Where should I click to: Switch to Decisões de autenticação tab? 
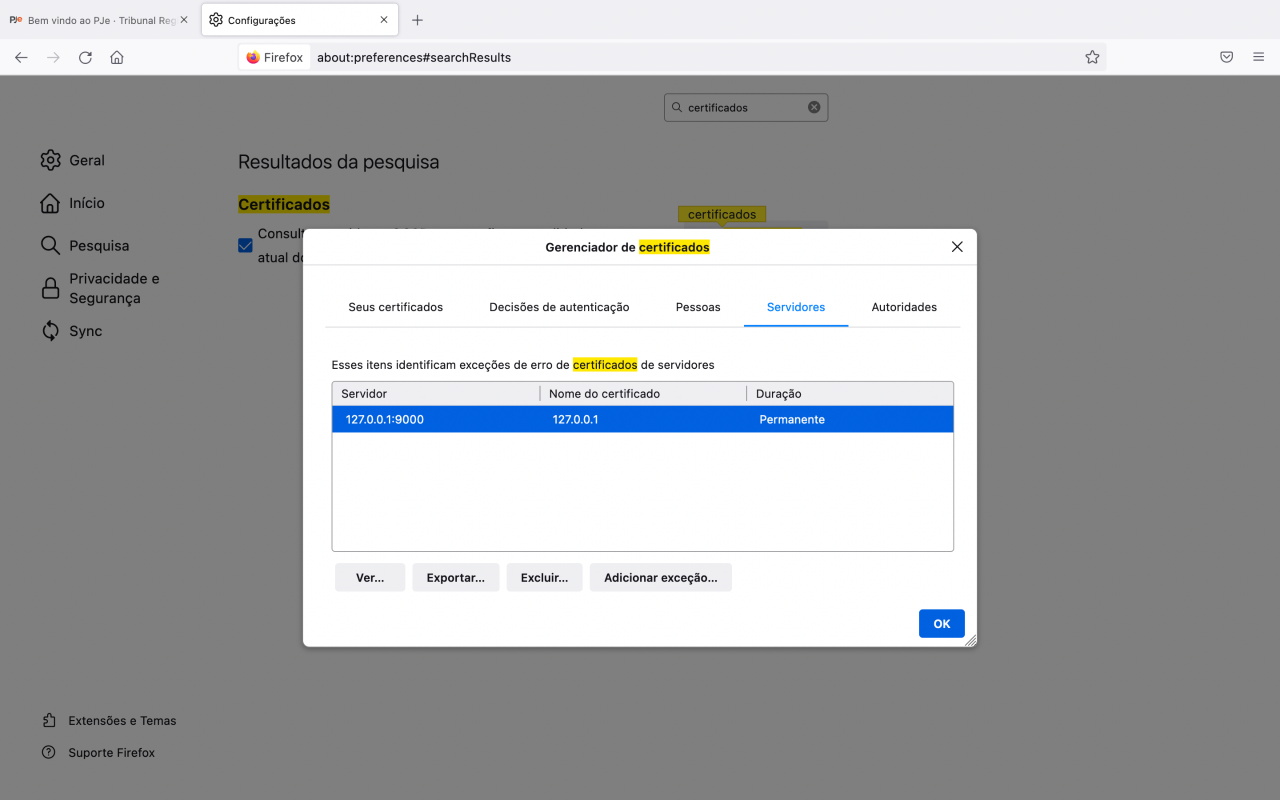coord(559,307)
